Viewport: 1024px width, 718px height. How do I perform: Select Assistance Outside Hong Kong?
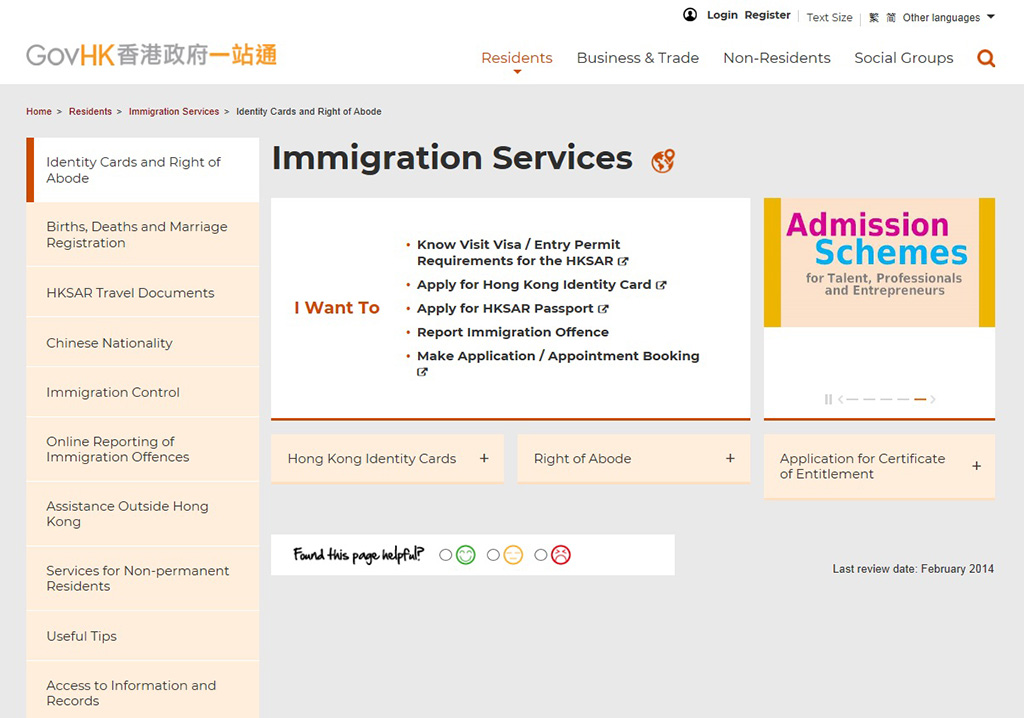click(x=142, y=514)
